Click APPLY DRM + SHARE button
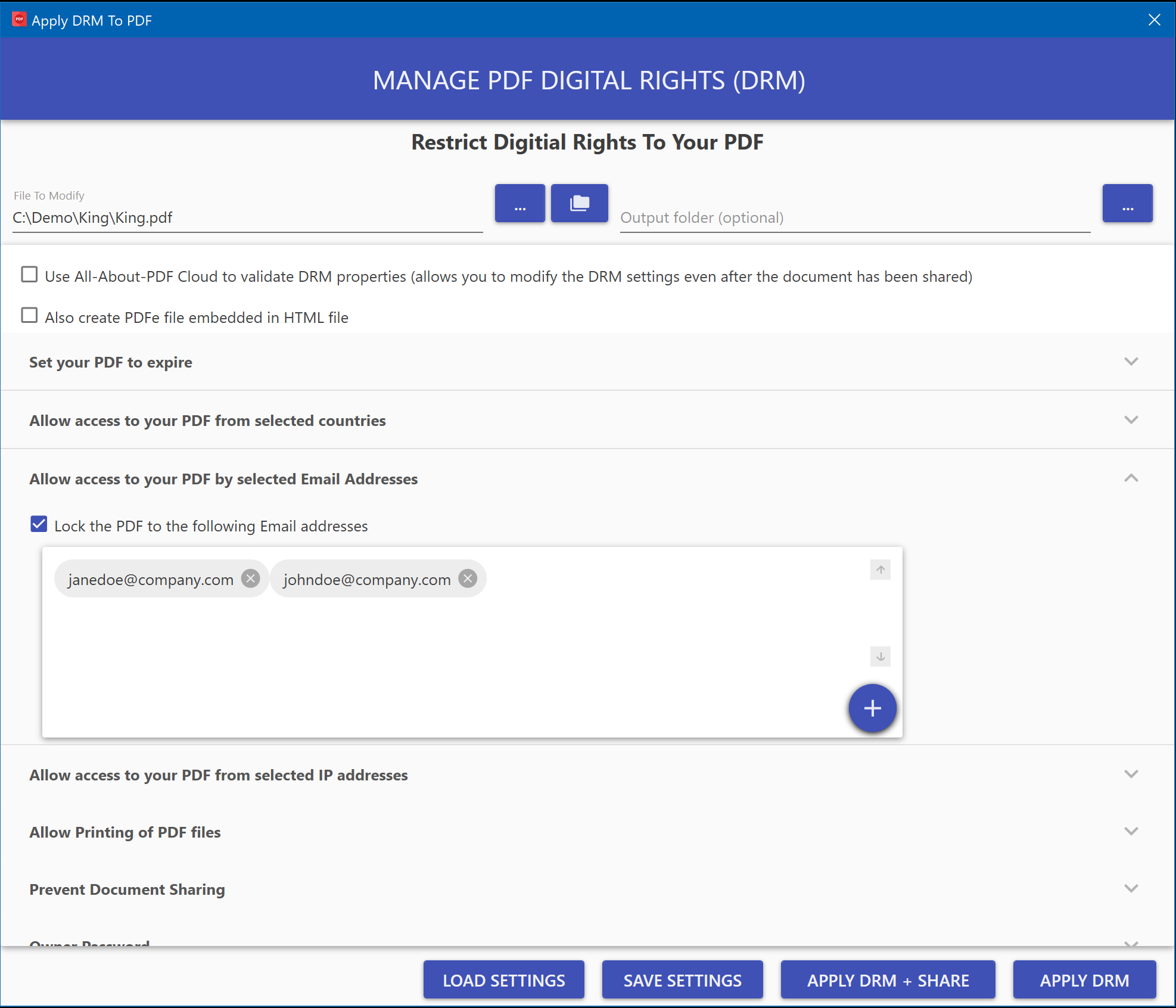 click(888, 980)
